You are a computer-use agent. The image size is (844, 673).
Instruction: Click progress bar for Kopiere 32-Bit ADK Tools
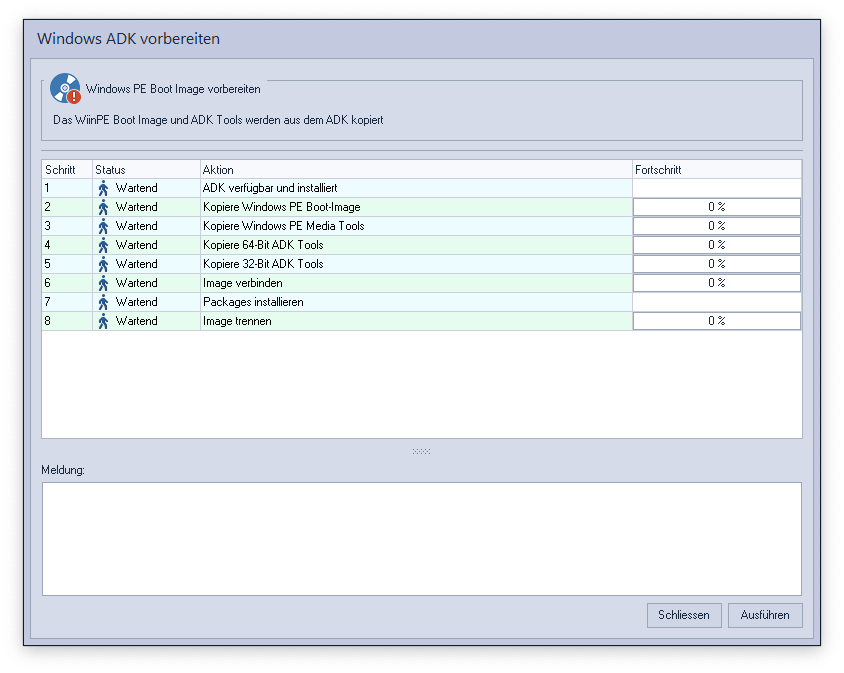[x=716, y=264]
